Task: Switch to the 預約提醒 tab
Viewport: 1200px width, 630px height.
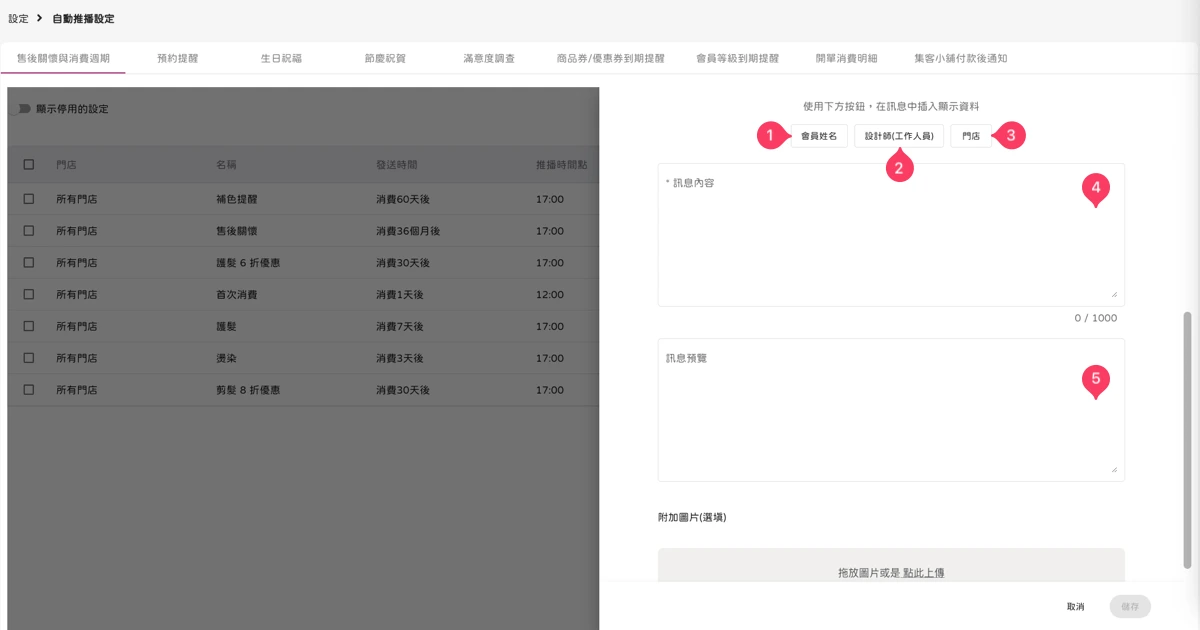Action: pos(177,58)
